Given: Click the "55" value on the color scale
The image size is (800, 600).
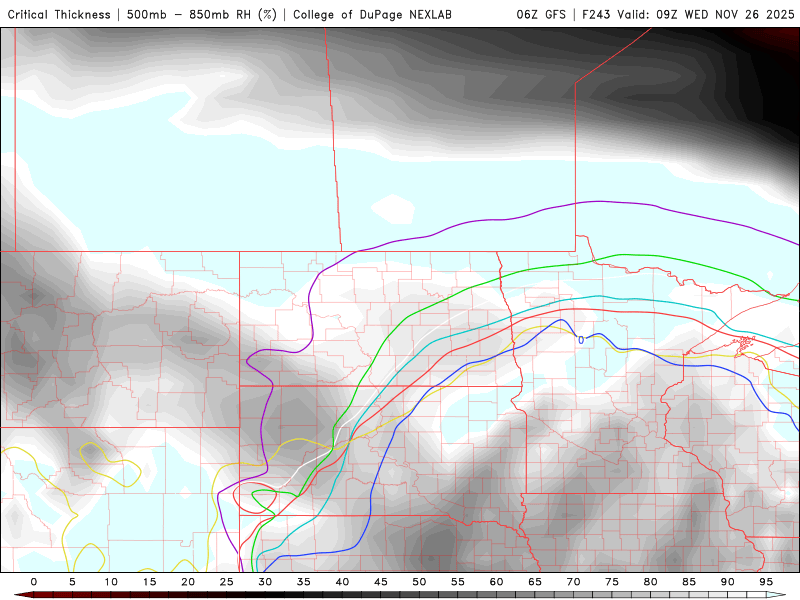Looking at the screenshot, I should (x=458, y=582).
